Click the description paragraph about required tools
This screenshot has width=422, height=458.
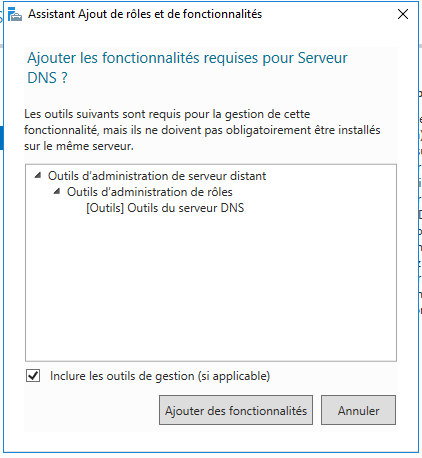(x=202, y=130)
